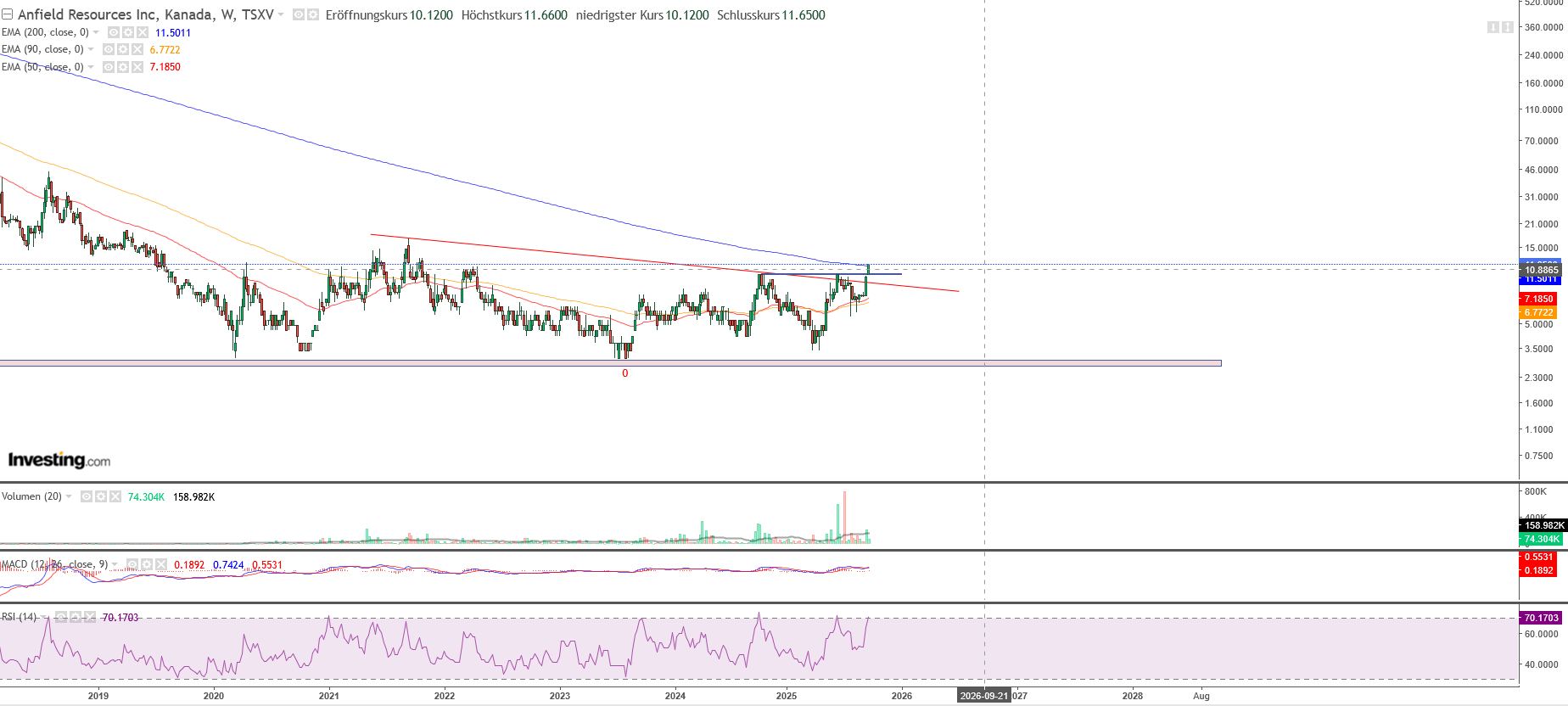Remove the RSI indicator with X icon
This screenshot has height=706, width=1568.
[x=90, y=617]
